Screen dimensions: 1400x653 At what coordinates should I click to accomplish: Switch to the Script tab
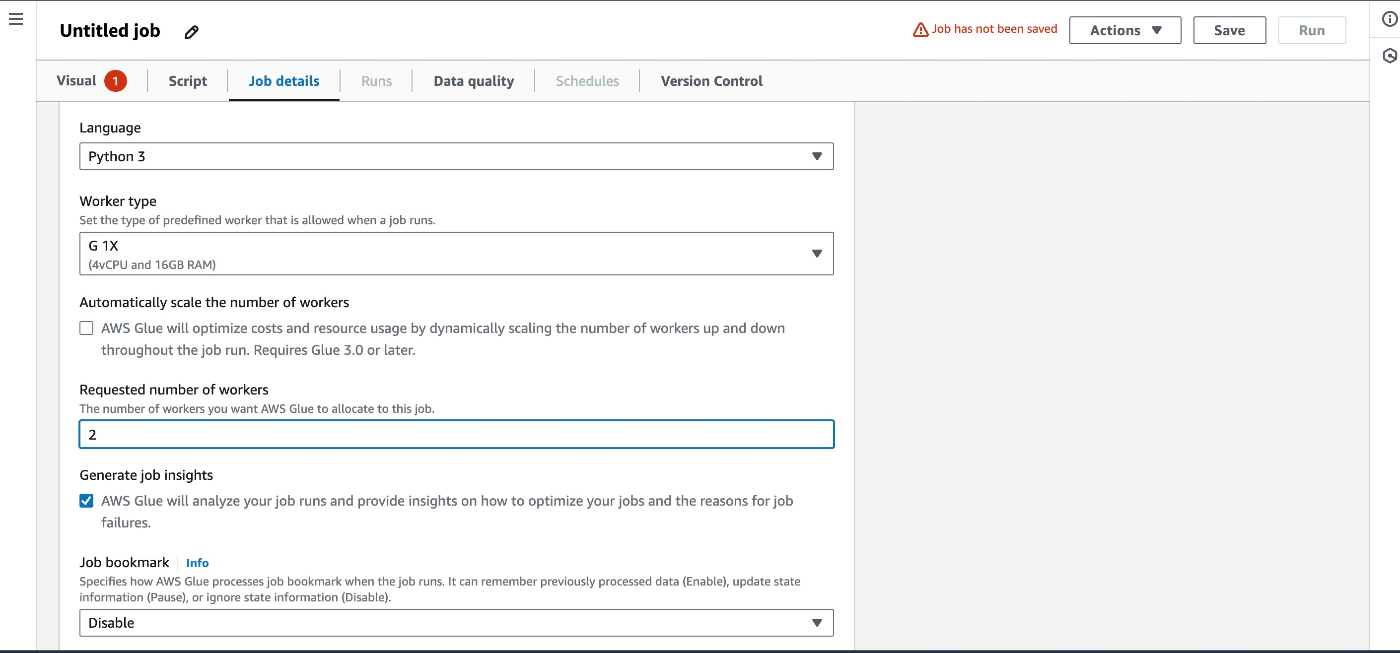pos(188,81)
